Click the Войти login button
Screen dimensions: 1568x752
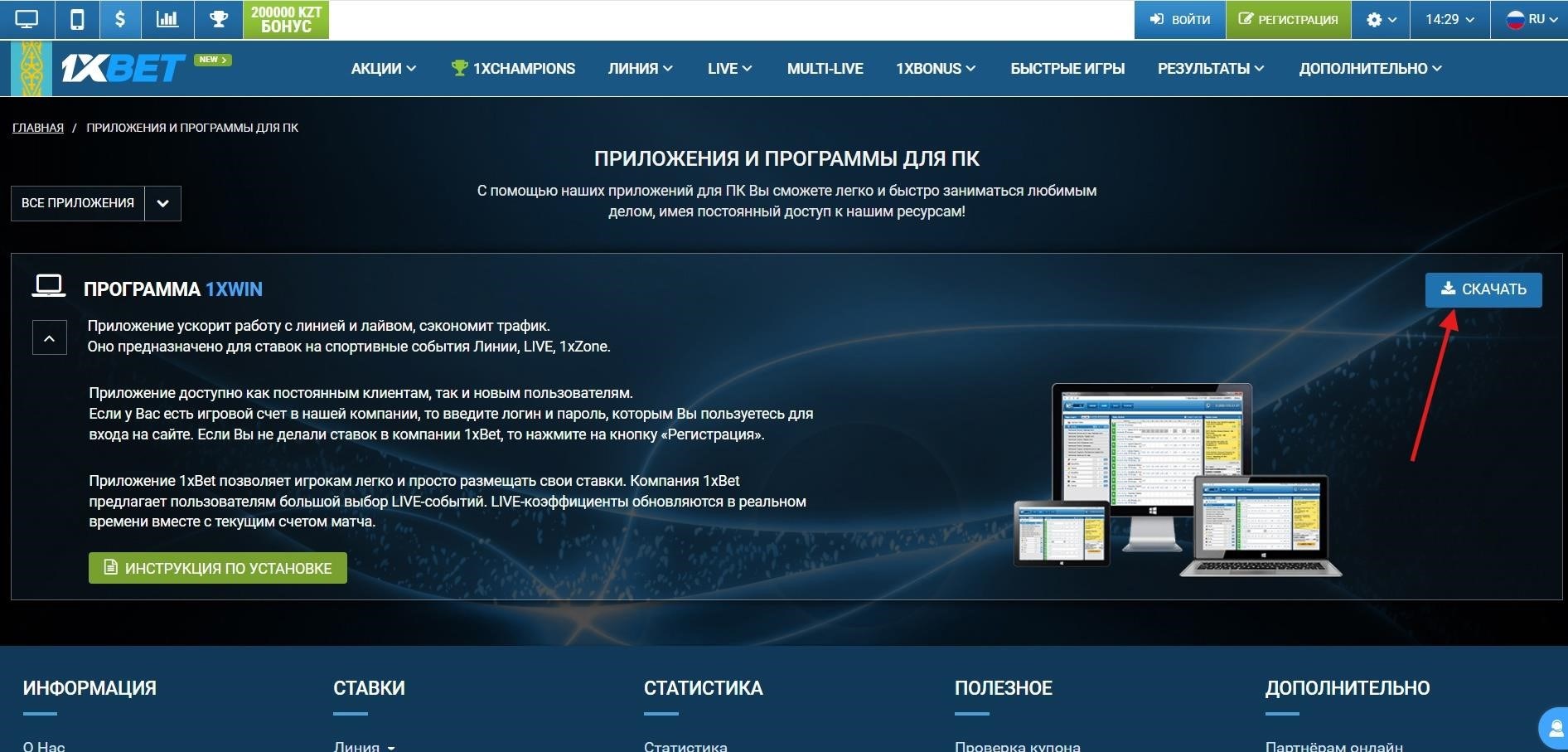(x=1180, y=19)
